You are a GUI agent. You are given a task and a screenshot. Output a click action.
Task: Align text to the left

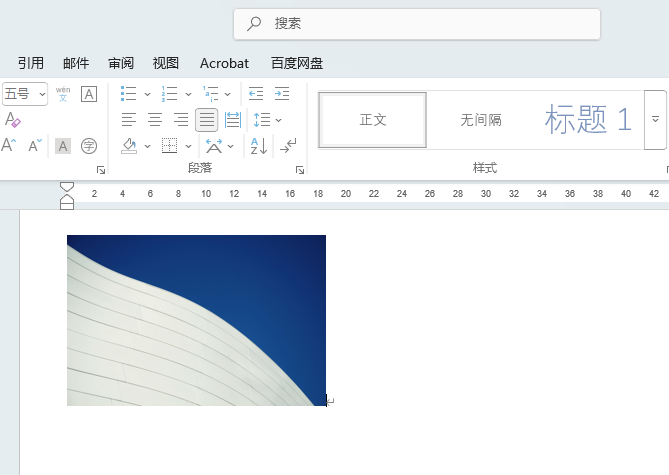click(129, 120)
